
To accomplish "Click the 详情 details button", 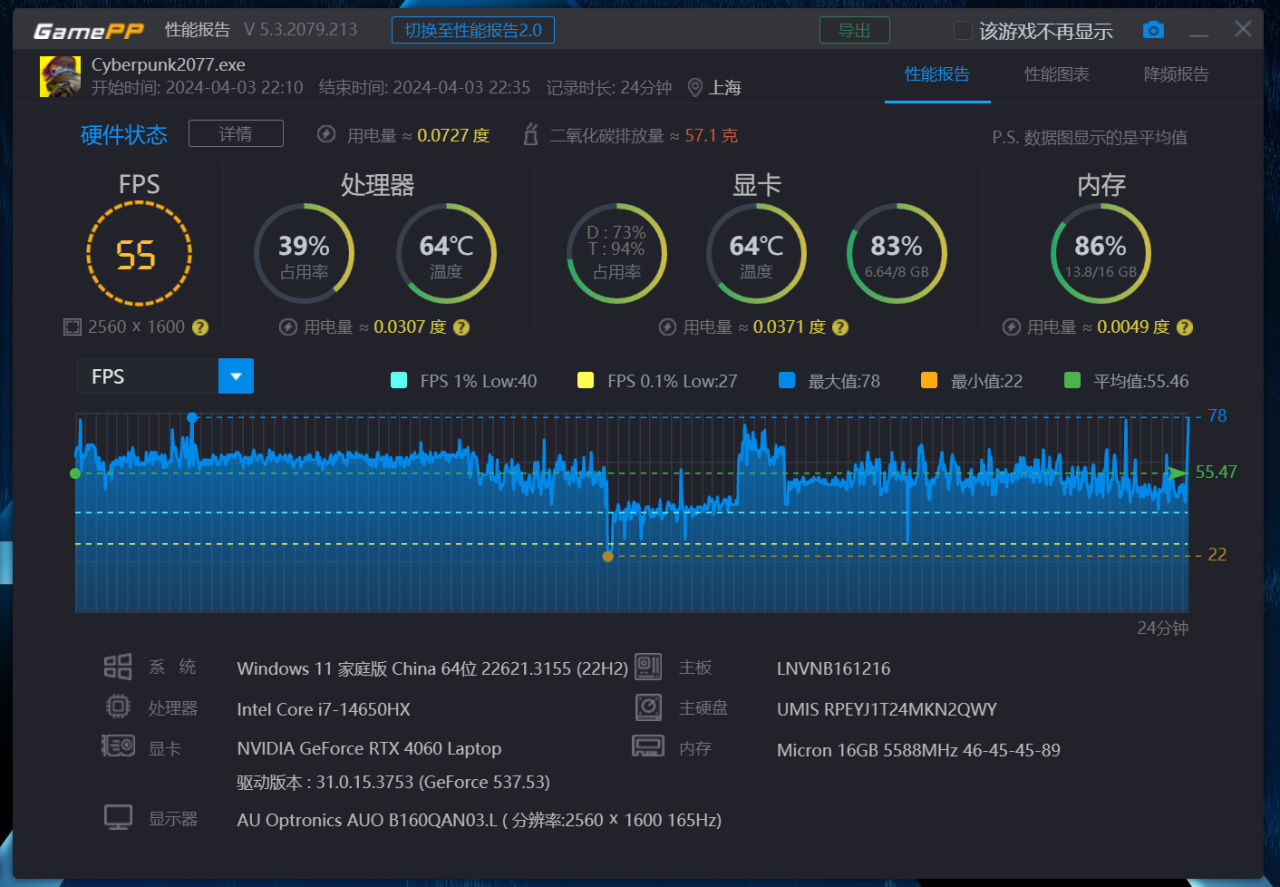I will coord(236,134).
